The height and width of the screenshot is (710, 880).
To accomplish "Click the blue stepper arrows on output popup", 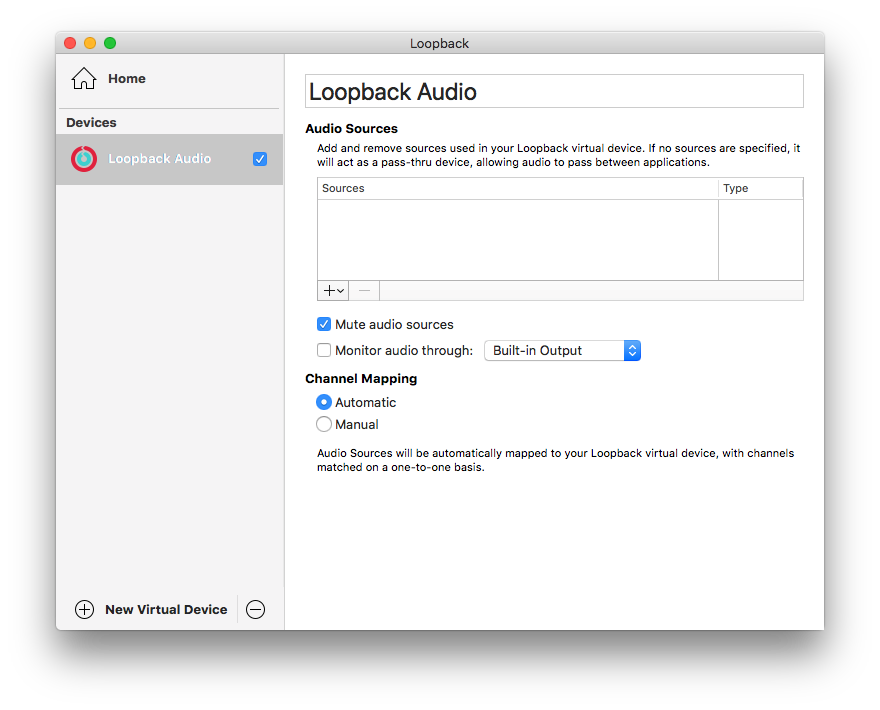I will (x=632, y=350).
